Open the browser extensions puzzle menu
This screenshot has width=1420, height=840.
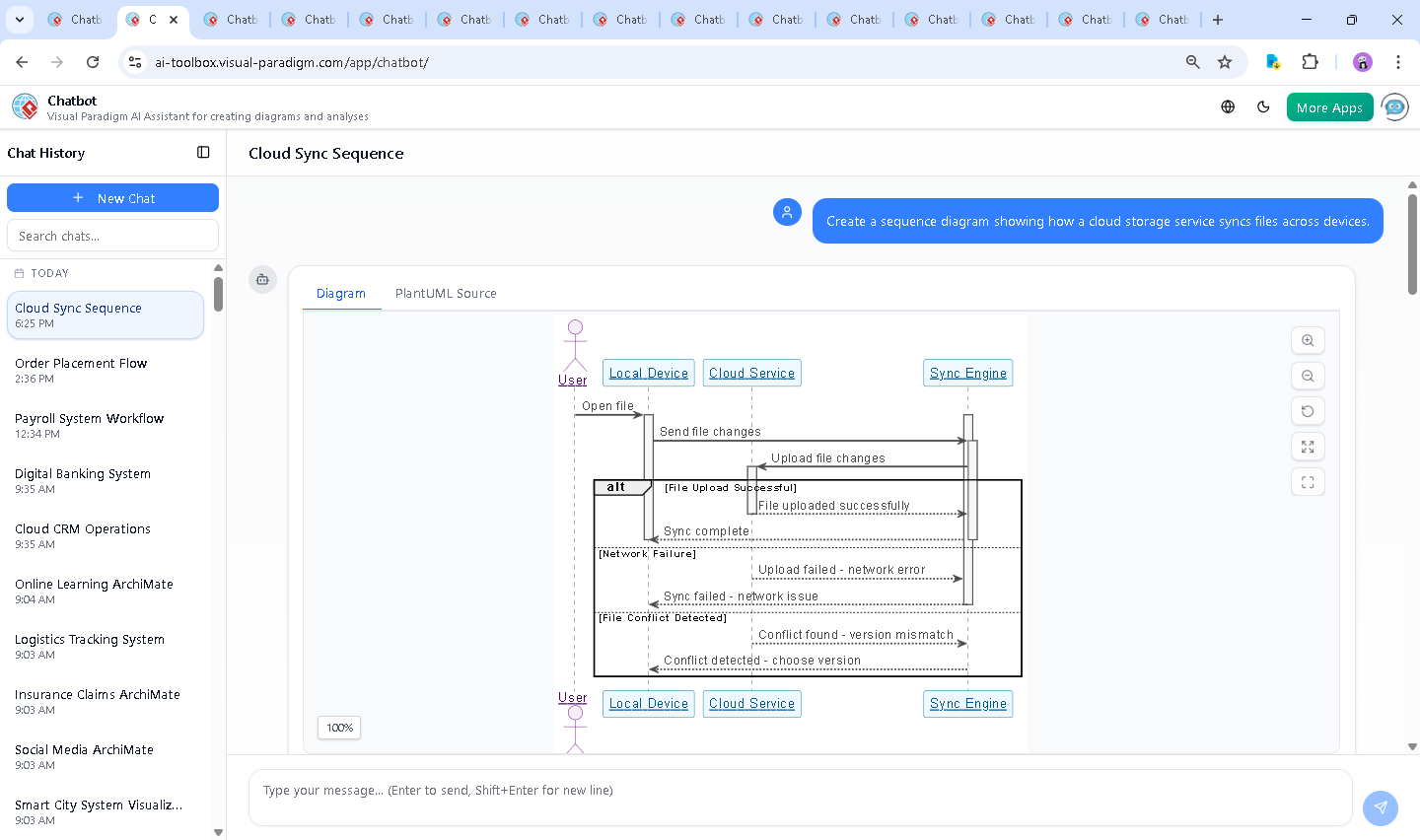[1310, 62]
